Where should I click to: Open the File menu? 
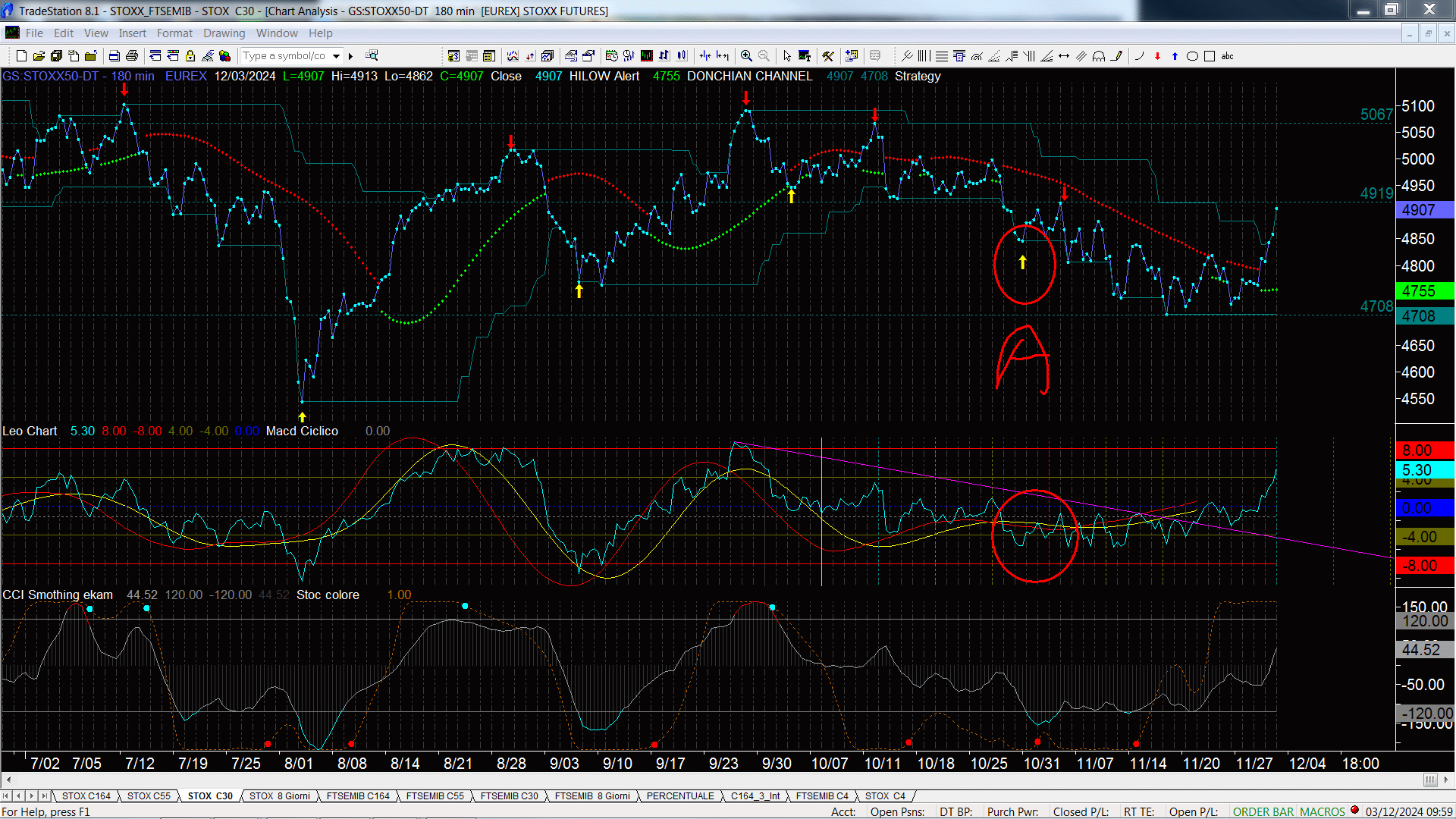(34, 33)
